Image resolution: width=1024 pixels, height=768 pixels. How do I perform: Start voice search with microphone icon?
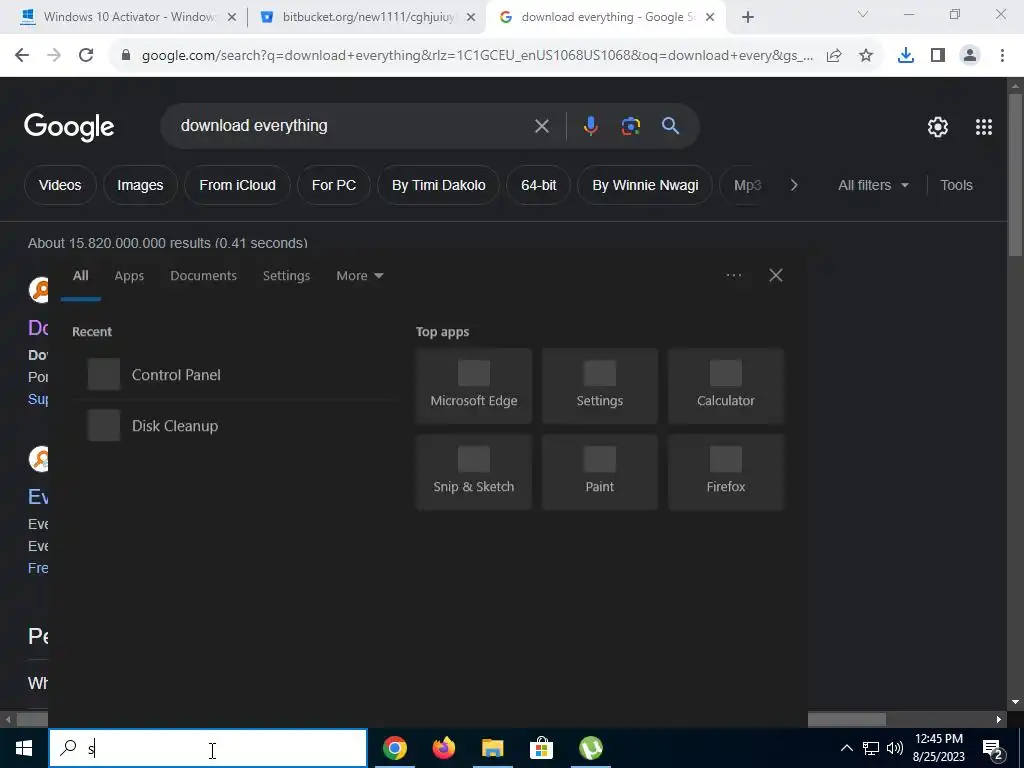click(x=590, y=126)
